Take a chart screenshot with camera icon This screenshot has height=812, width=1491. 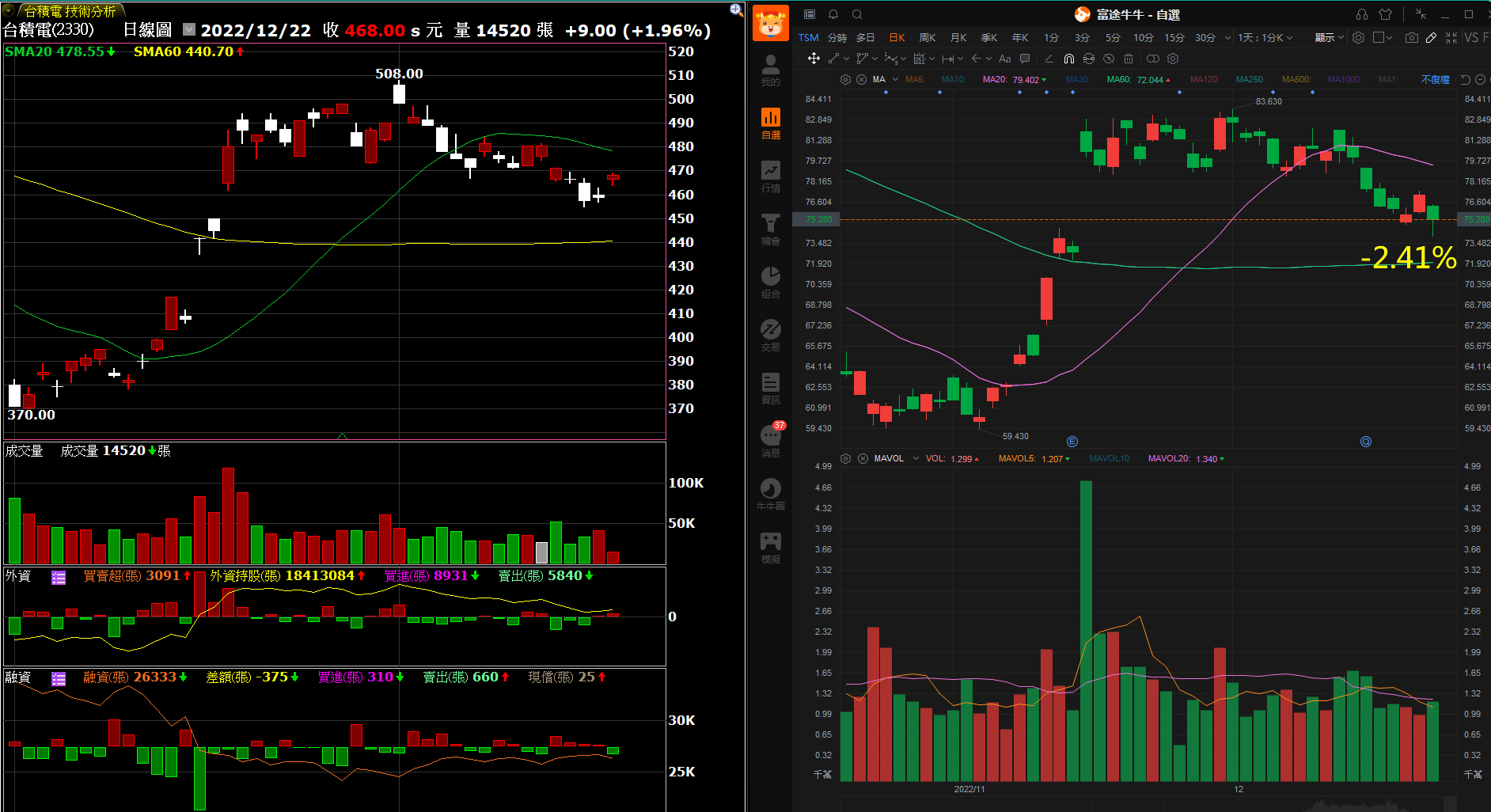click(1411, 37)
